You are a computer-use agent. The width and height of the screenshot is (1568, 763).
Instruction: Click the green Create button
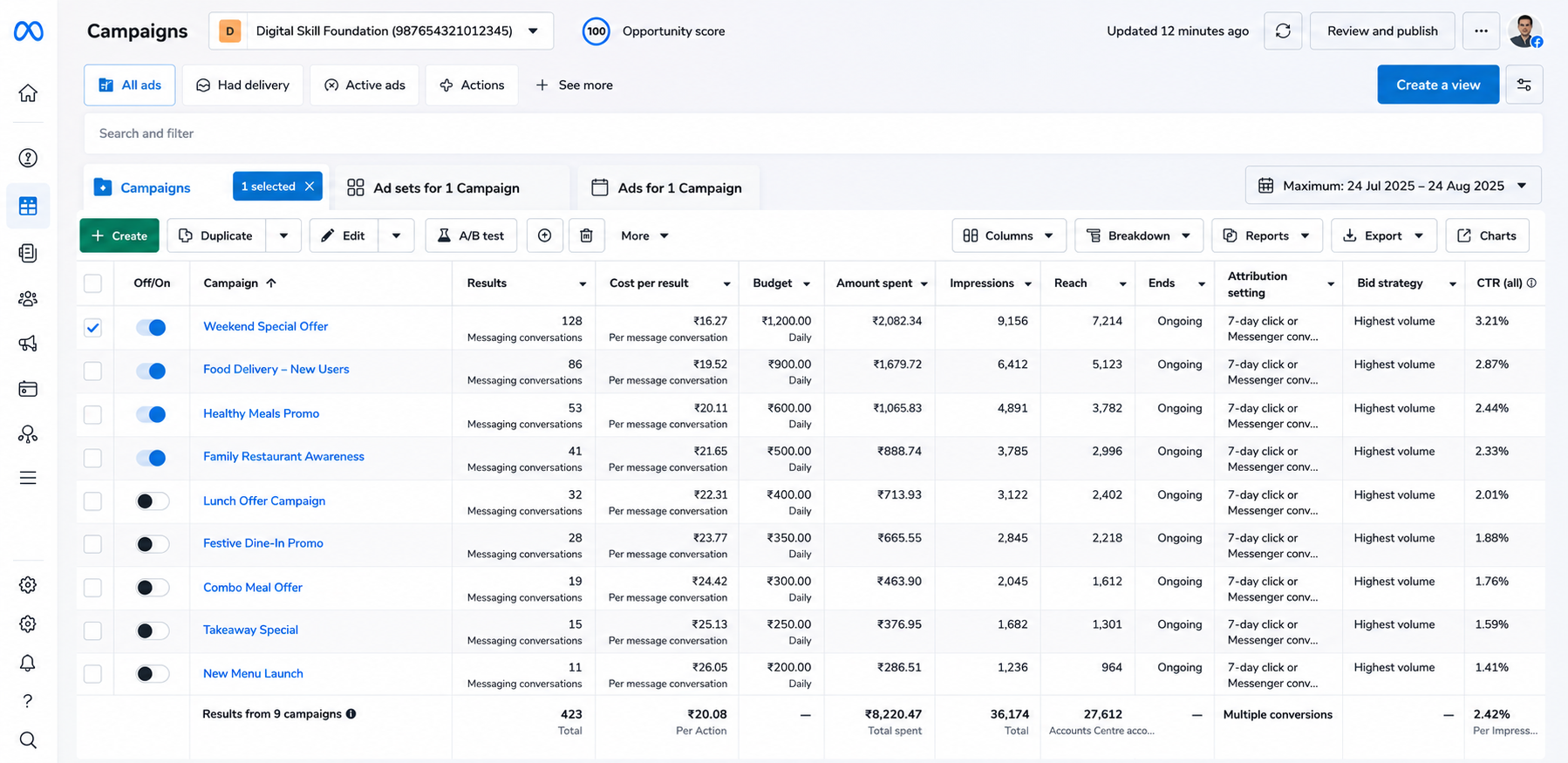[x=119, y=235]
